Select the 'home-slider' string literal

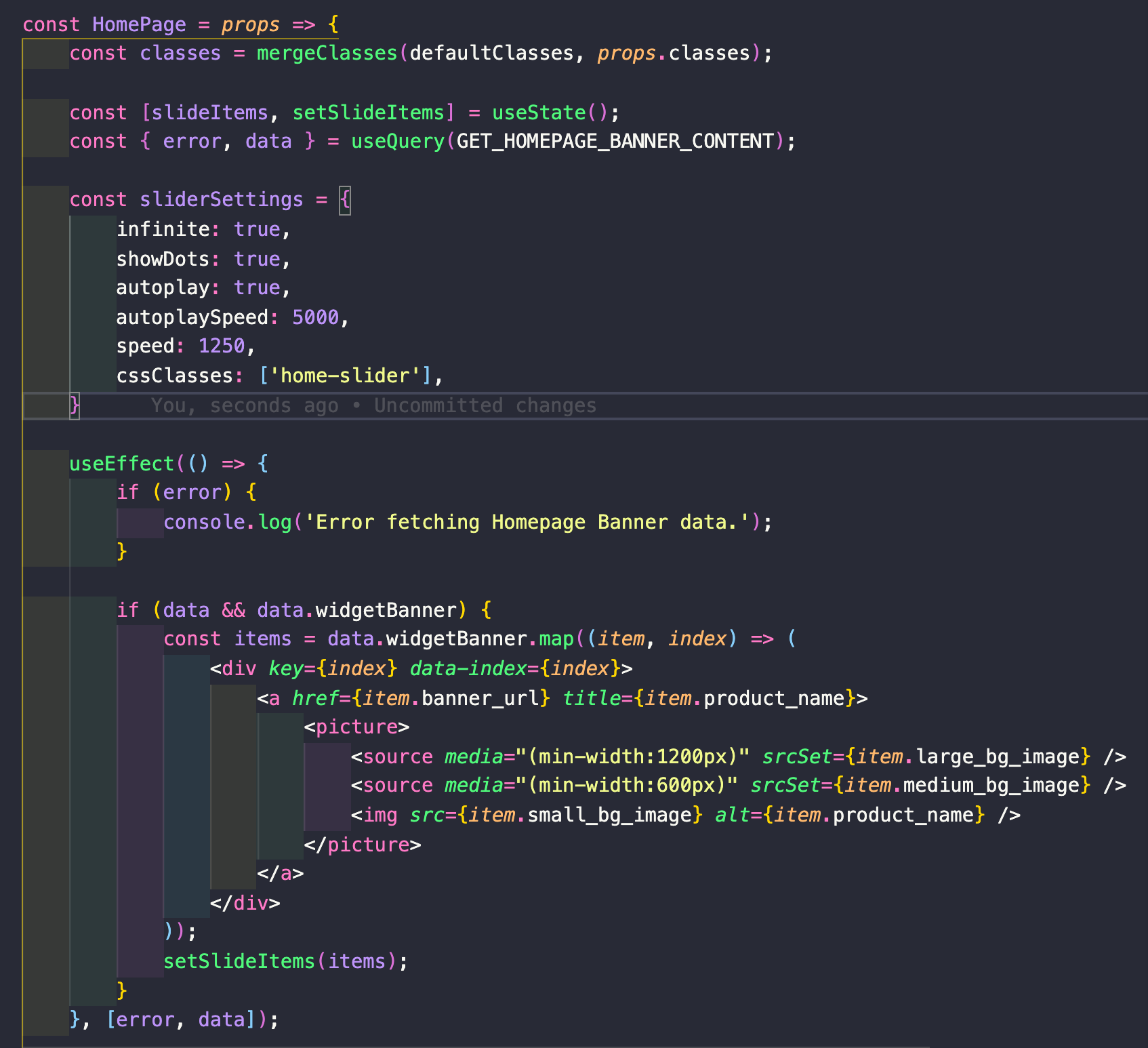[347, 375]
